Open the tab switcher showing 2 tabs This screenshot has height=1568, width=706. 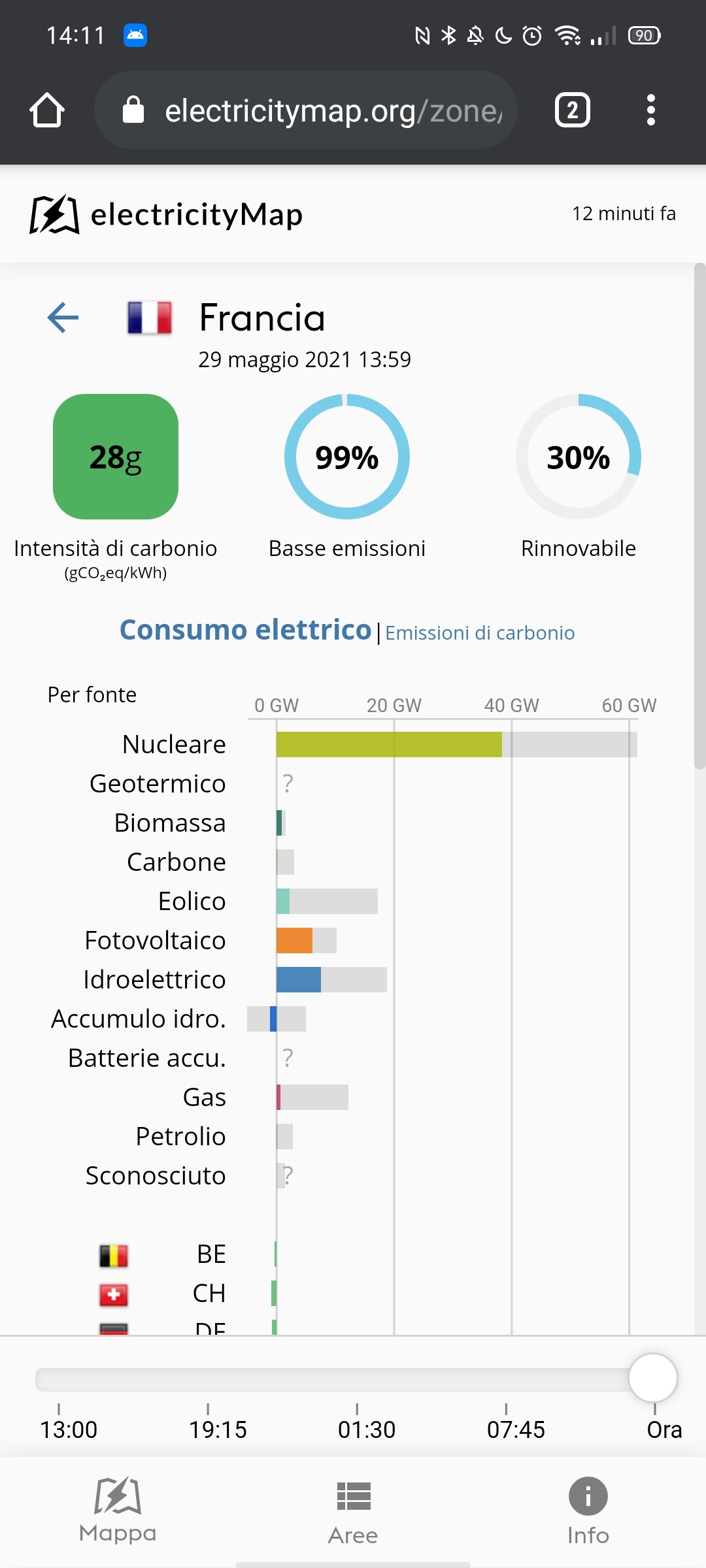(572, 110)
